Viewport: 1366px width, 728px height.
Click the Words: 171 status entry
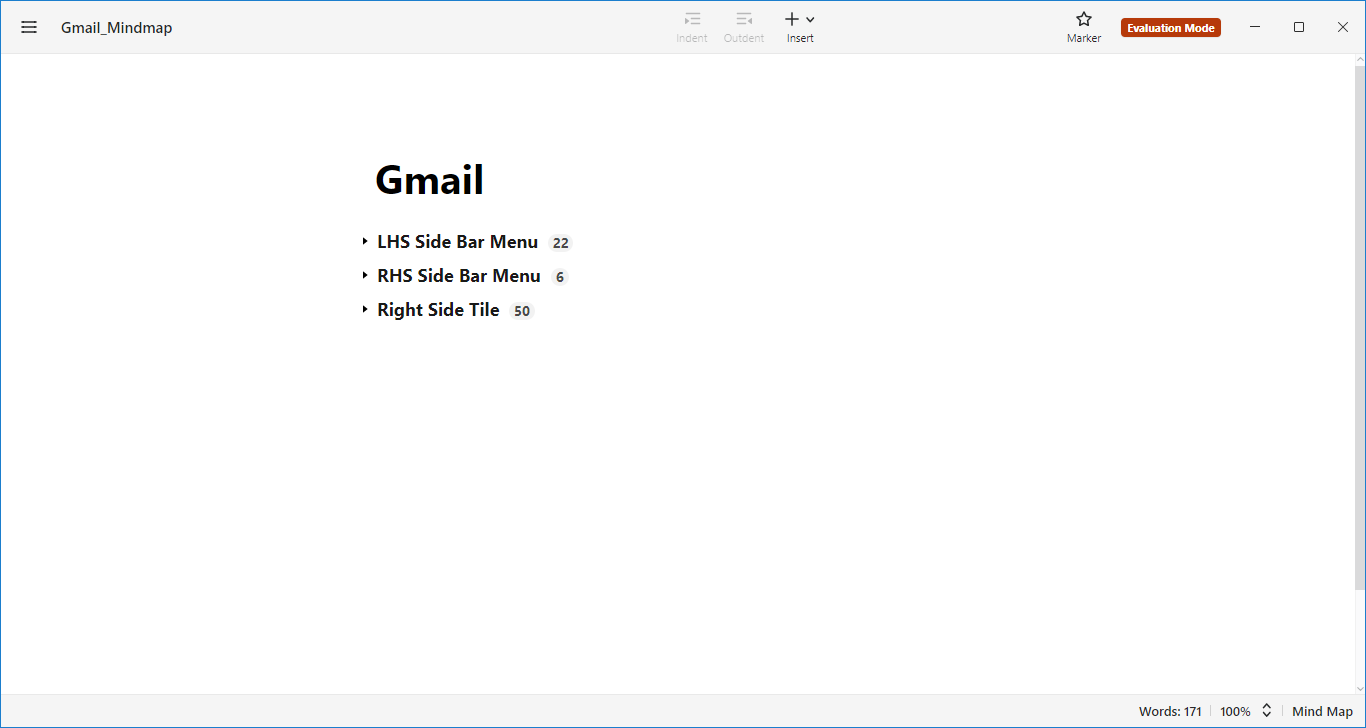tap(1170, 712)
